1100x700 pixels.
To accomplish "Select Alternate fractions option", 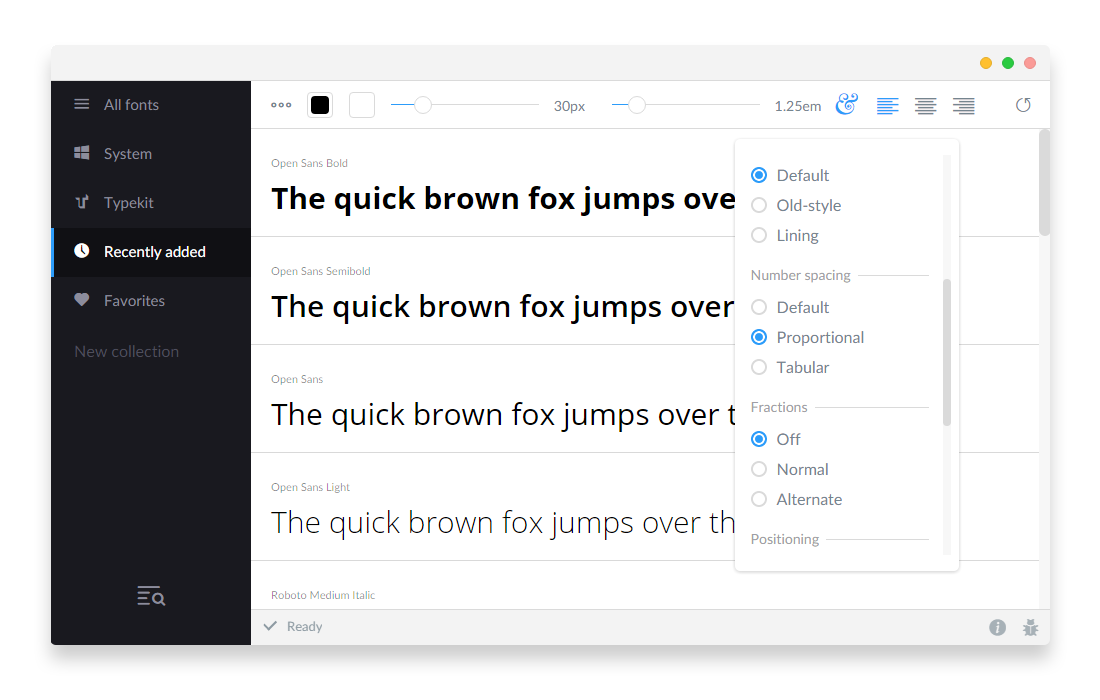I will [x=759, y=499].
